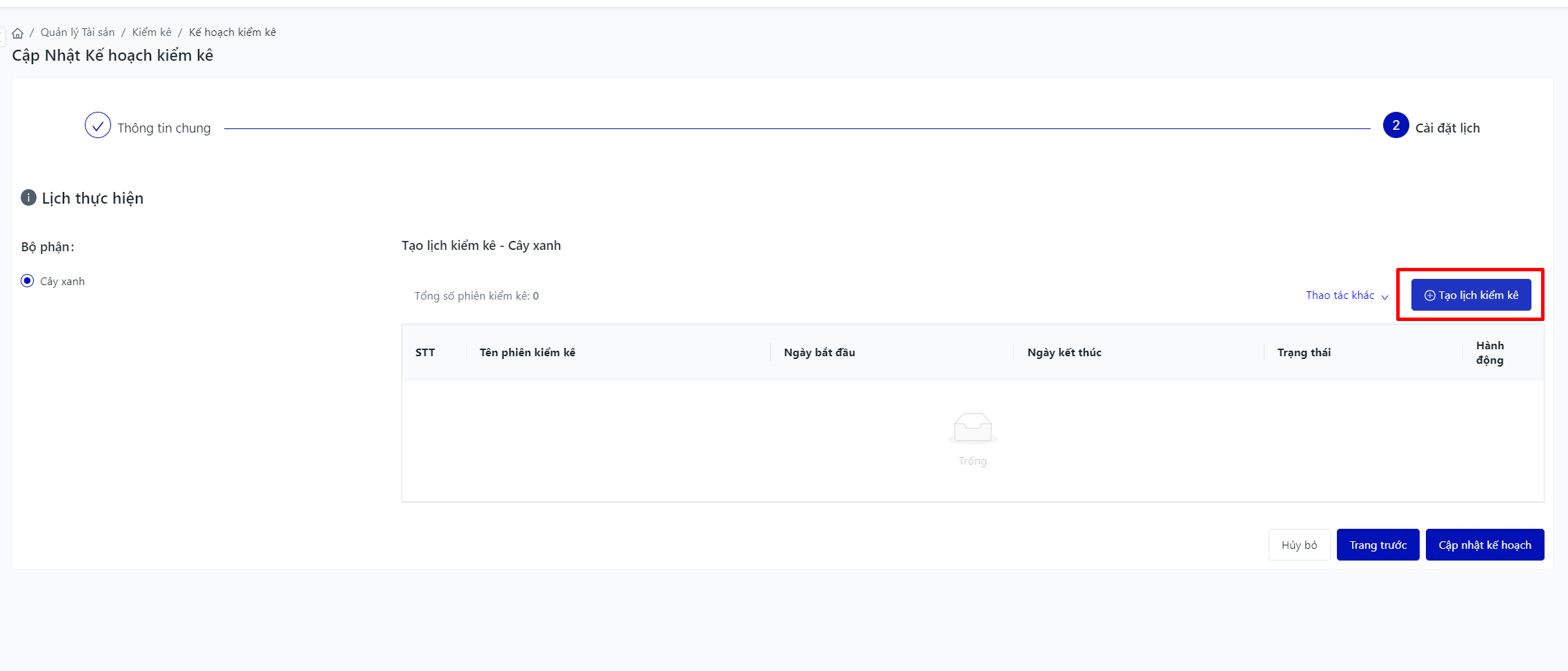Click the empty inbox icon in the table
This screenshot has height=671, width=1568.
[973, 428]
